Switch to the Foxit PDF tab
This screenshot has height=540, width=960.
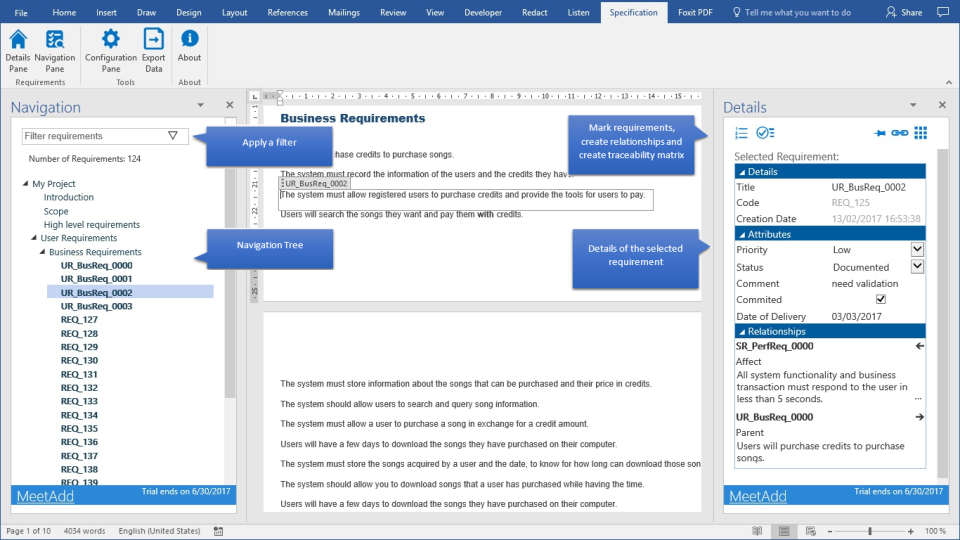(x=695, y=12)
